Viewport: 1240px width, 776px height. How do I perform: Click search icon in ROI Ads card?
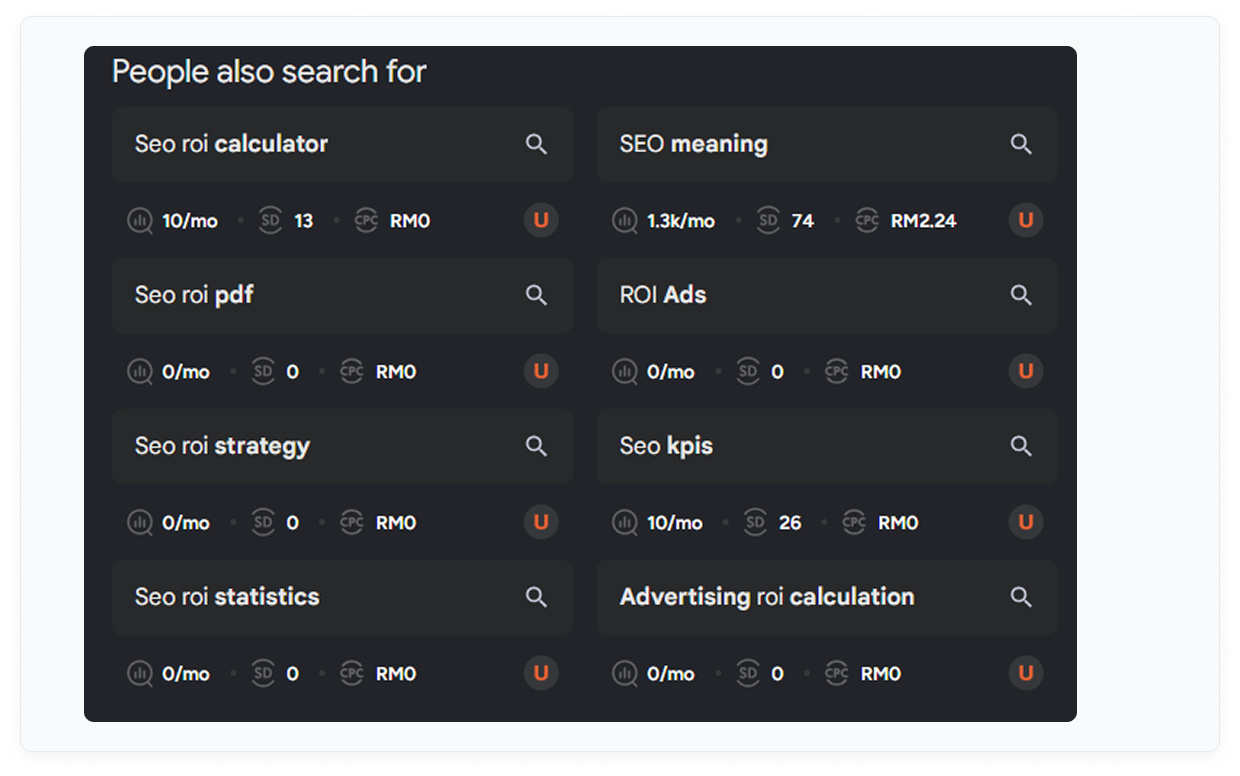pos(1021,295)
